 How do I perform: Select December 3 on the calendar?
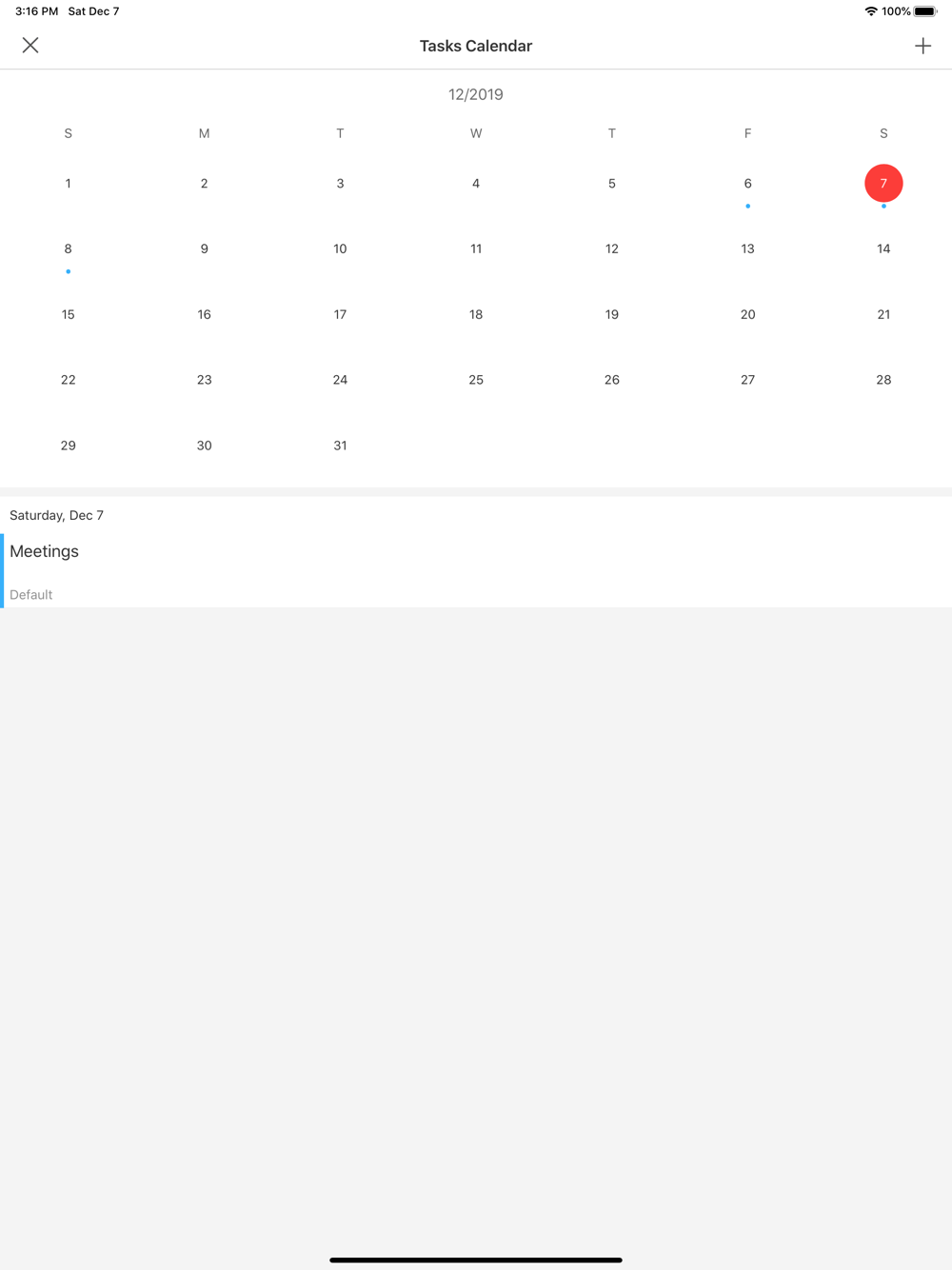[x=340, y=184]
